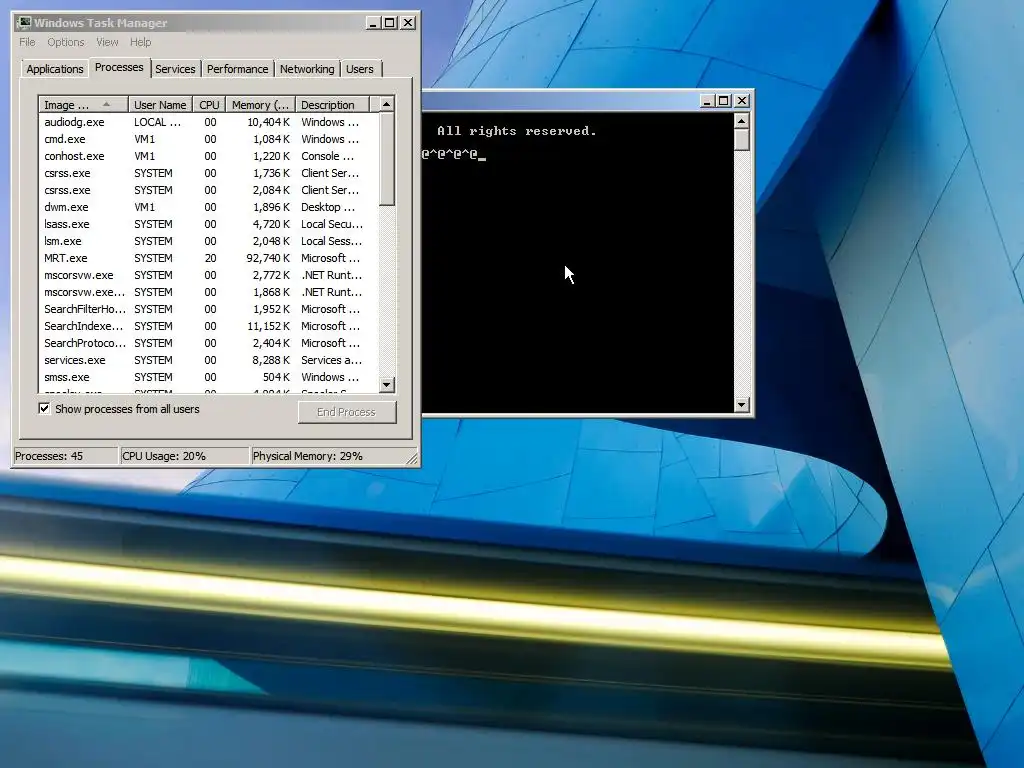Sort by Description column header
This screenshot has width=1024, height=768.
[332, 104]
